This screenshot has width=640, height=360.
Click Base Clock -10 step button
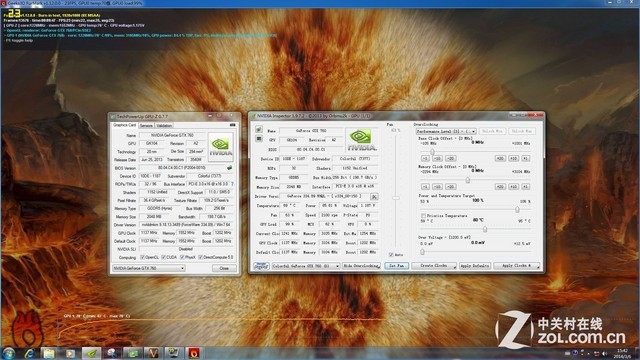coord(438,158)
